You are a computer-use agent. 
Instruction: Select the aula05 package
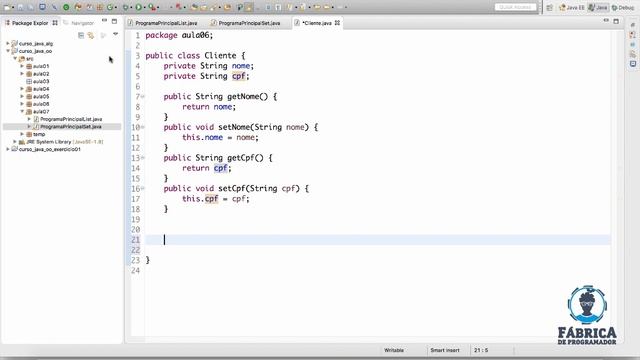coord(38,96)
